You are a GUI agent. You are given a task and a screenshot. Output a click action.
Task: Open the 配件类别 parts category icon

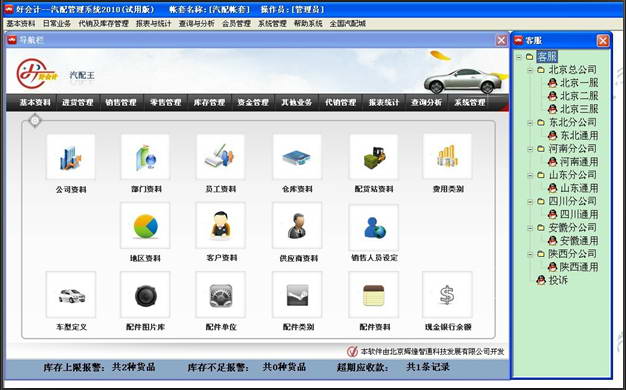(x=297, y=295)
